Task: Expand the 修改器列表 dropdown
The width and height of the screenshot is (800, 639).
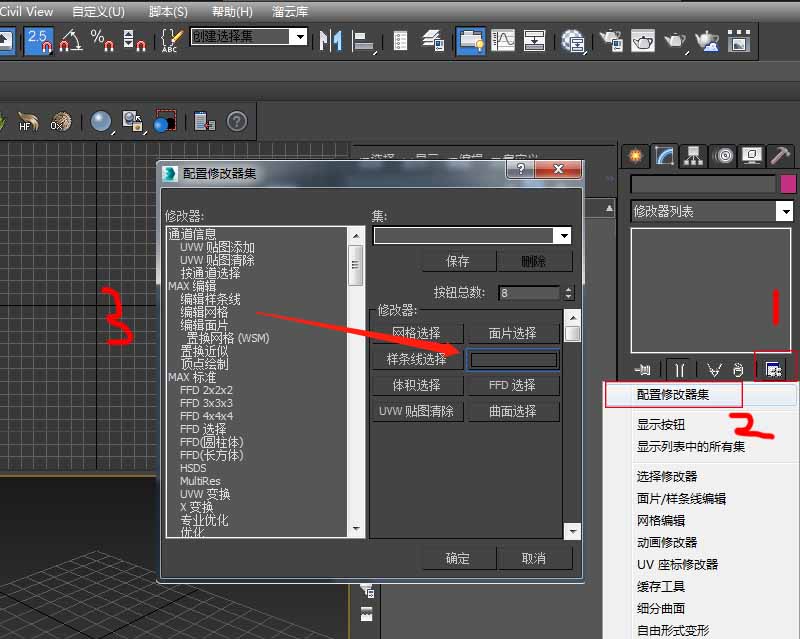Action: (785, 211)
